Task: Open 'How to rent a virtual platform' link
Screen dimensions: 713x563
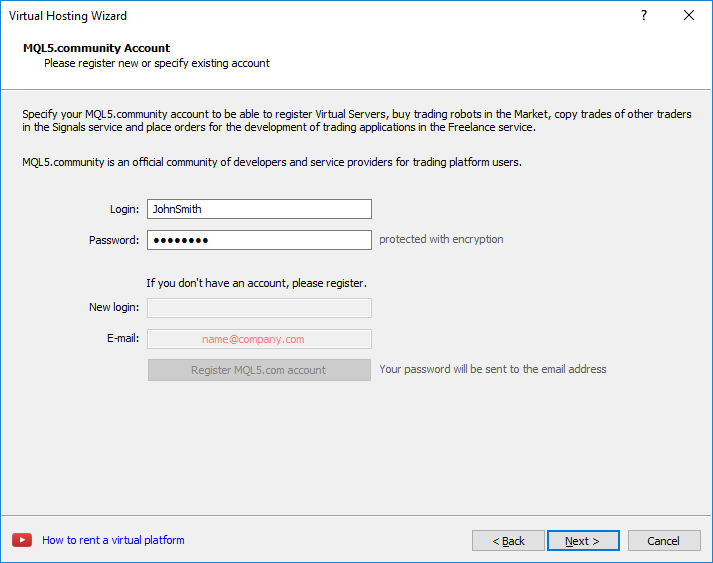Action: tap(113, 540)
